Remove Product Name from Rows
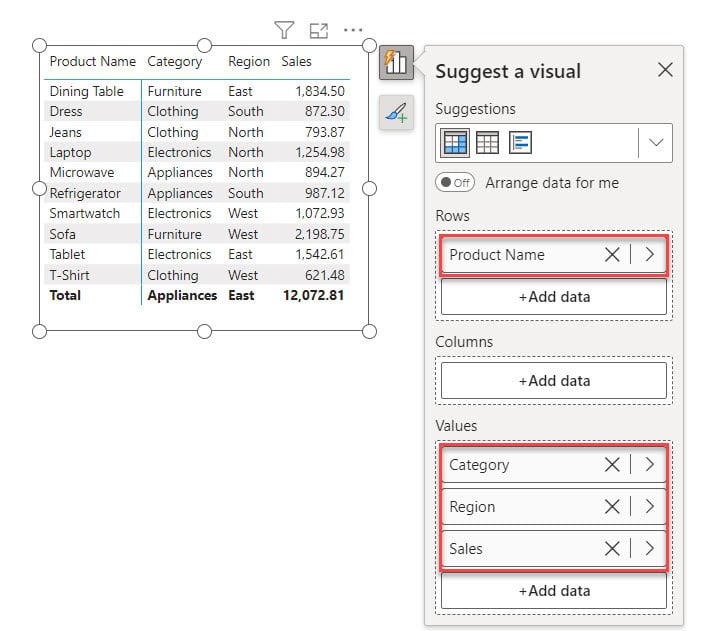The image size is (721, 631). (x=612, y=254)
